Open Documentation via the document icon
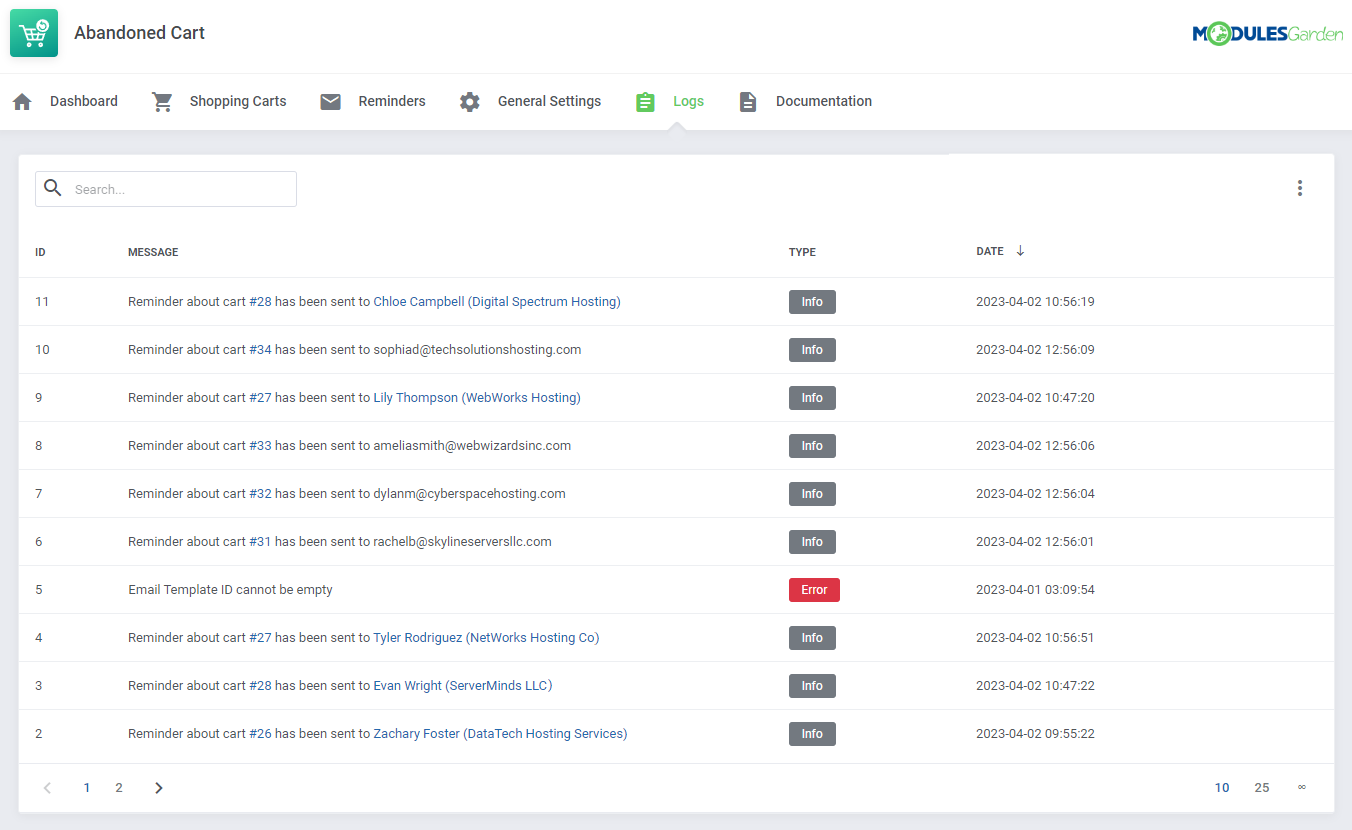Viewport: 1352px width, 830px height. pos(747,101)
